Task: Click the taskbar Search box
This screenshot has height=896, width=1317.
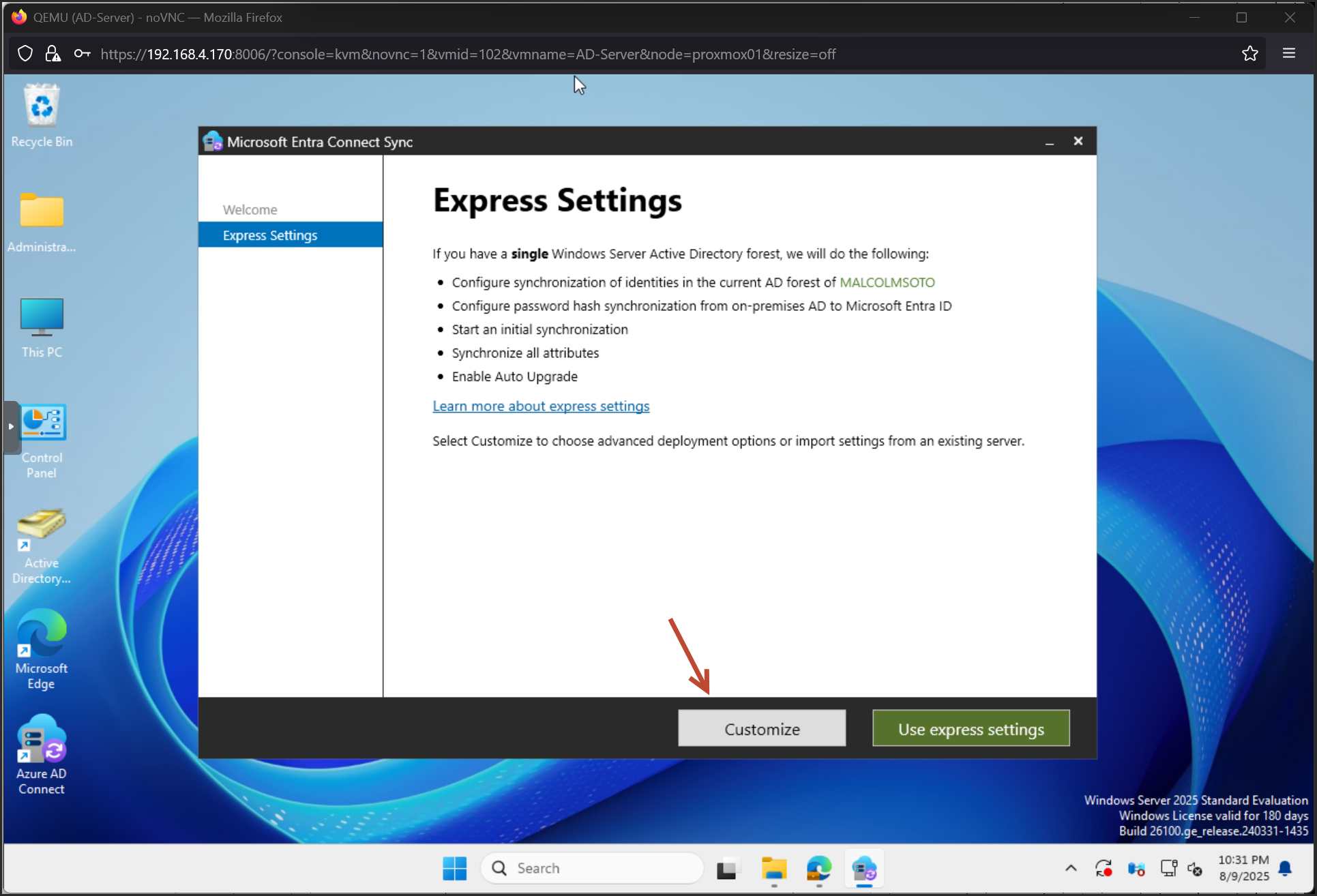Action: click(x=592, y=868)
